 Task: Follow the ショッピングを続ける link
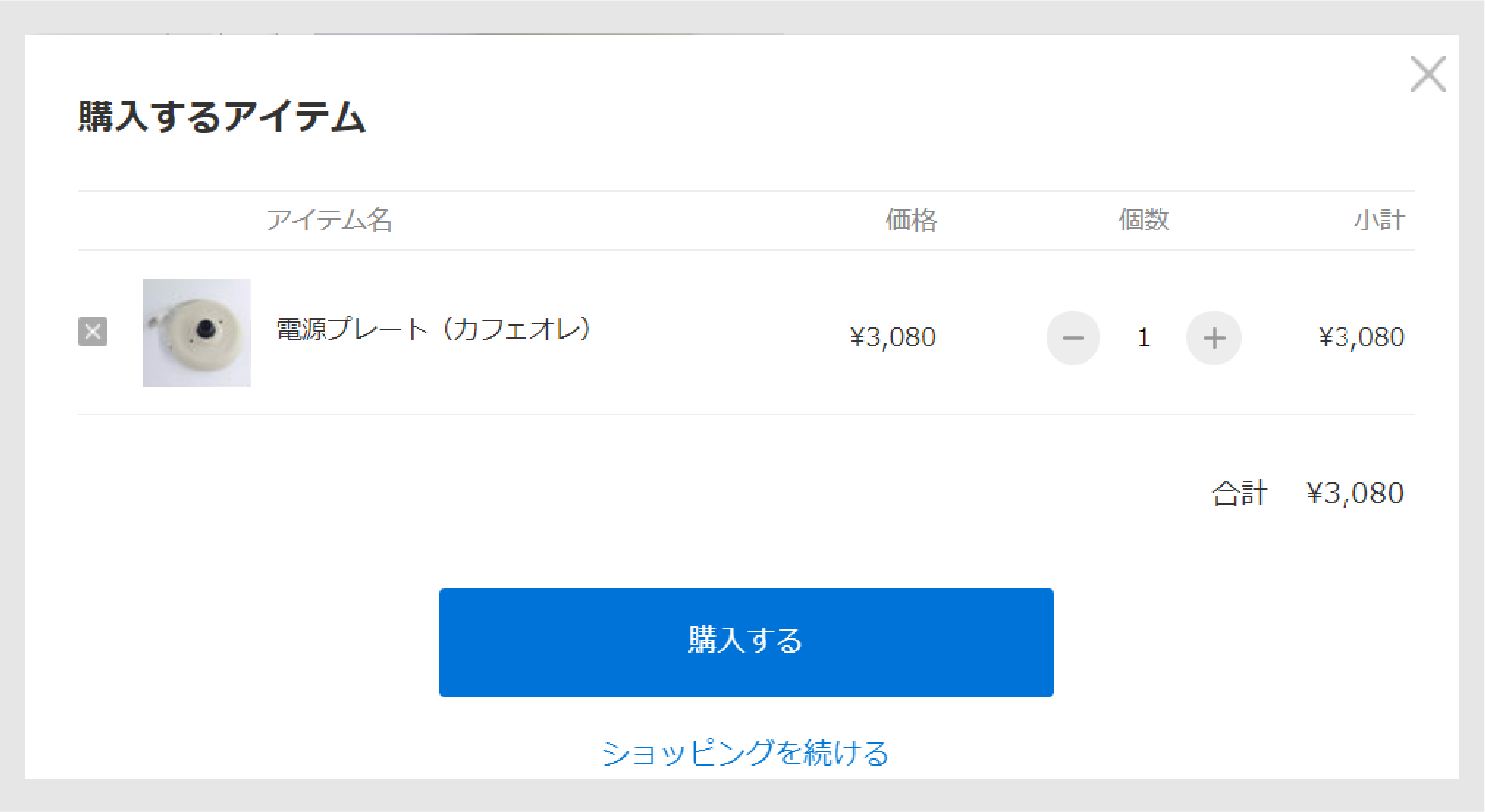click(x=746, y=753)
